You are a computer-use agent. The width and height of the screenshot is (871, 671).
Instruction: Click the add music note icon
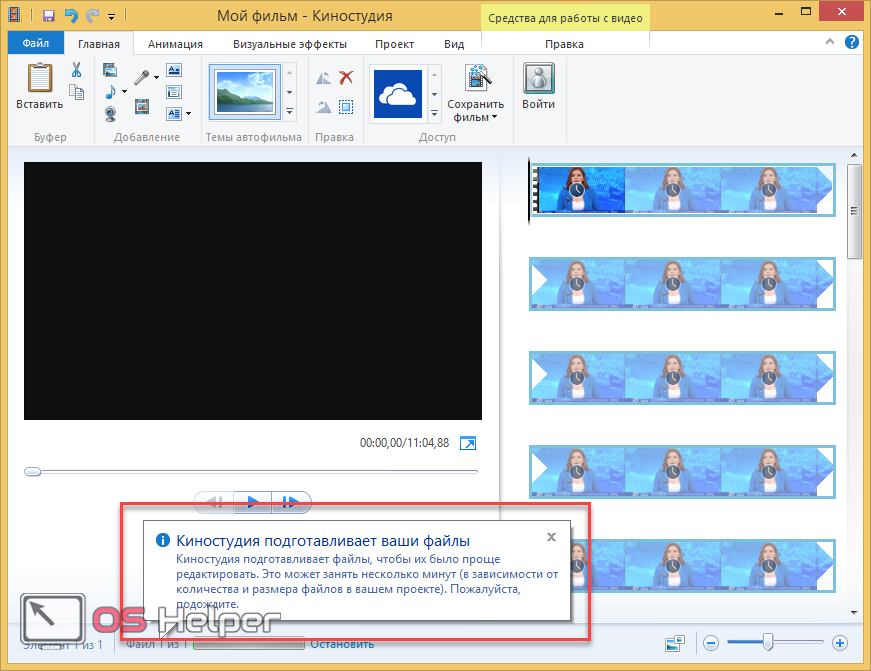coord(110,90)
